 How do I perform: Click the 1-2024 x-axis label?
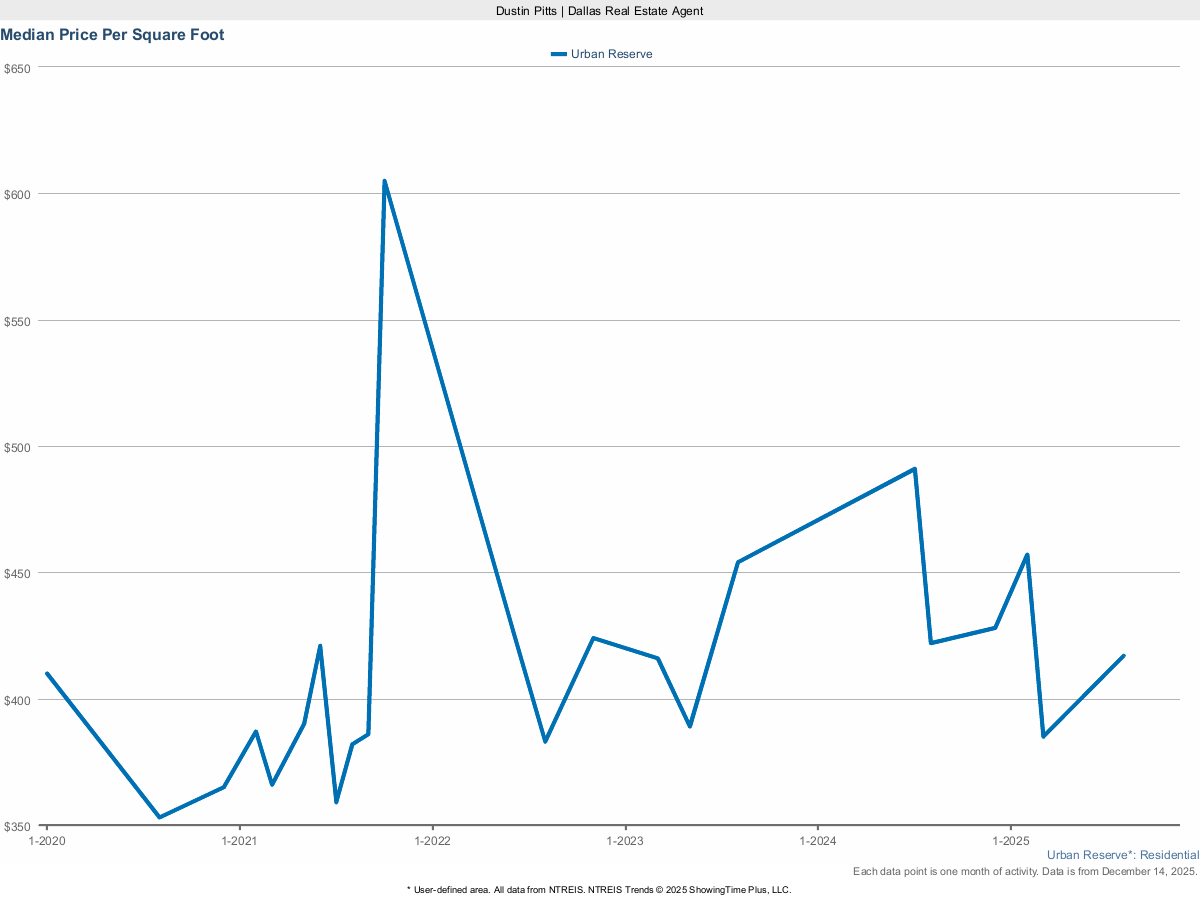tap(818, 841)
